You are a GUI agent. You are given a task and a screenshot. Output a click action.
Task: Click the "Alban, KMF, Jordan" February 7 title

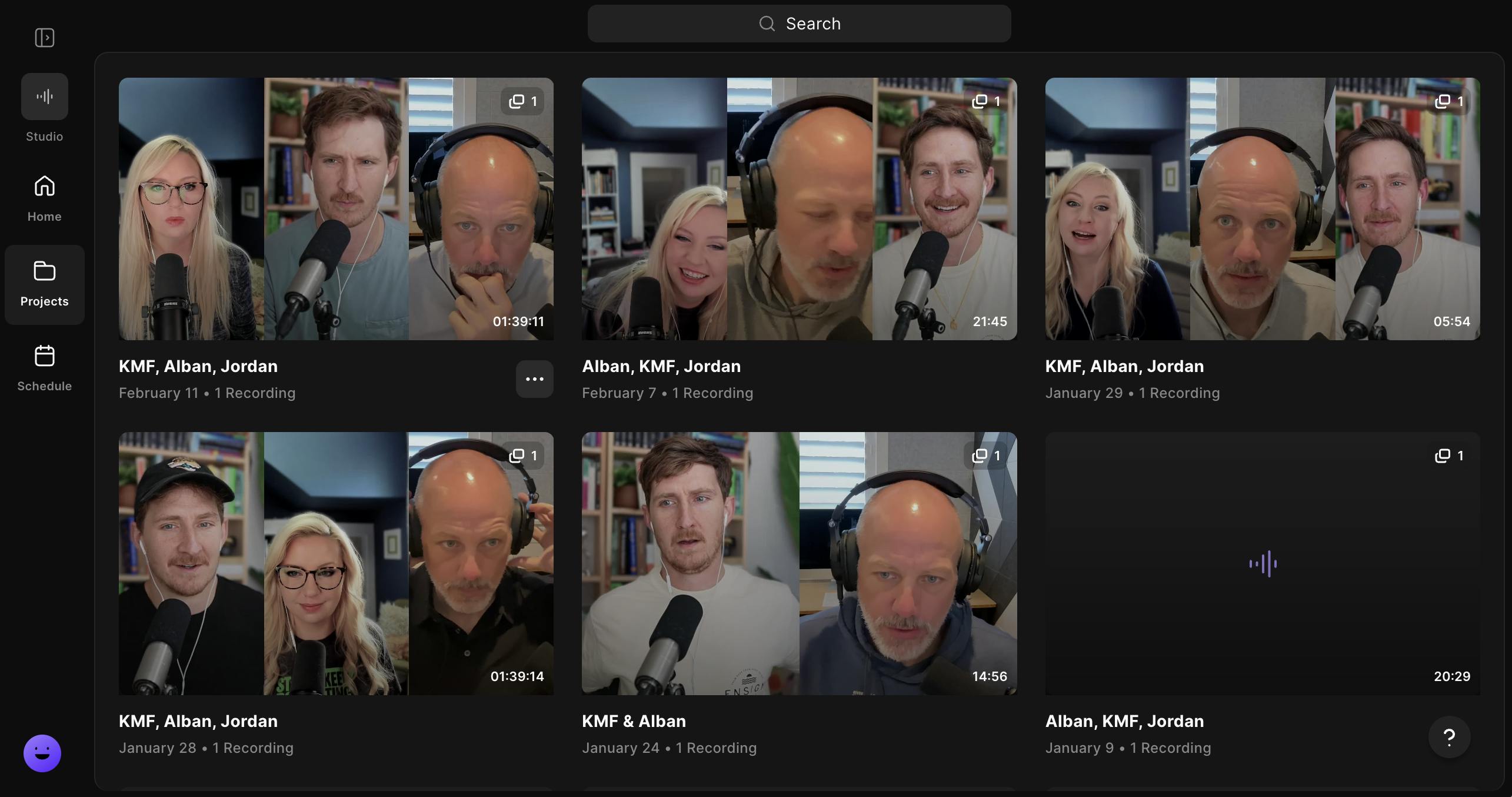coord(661,366)
